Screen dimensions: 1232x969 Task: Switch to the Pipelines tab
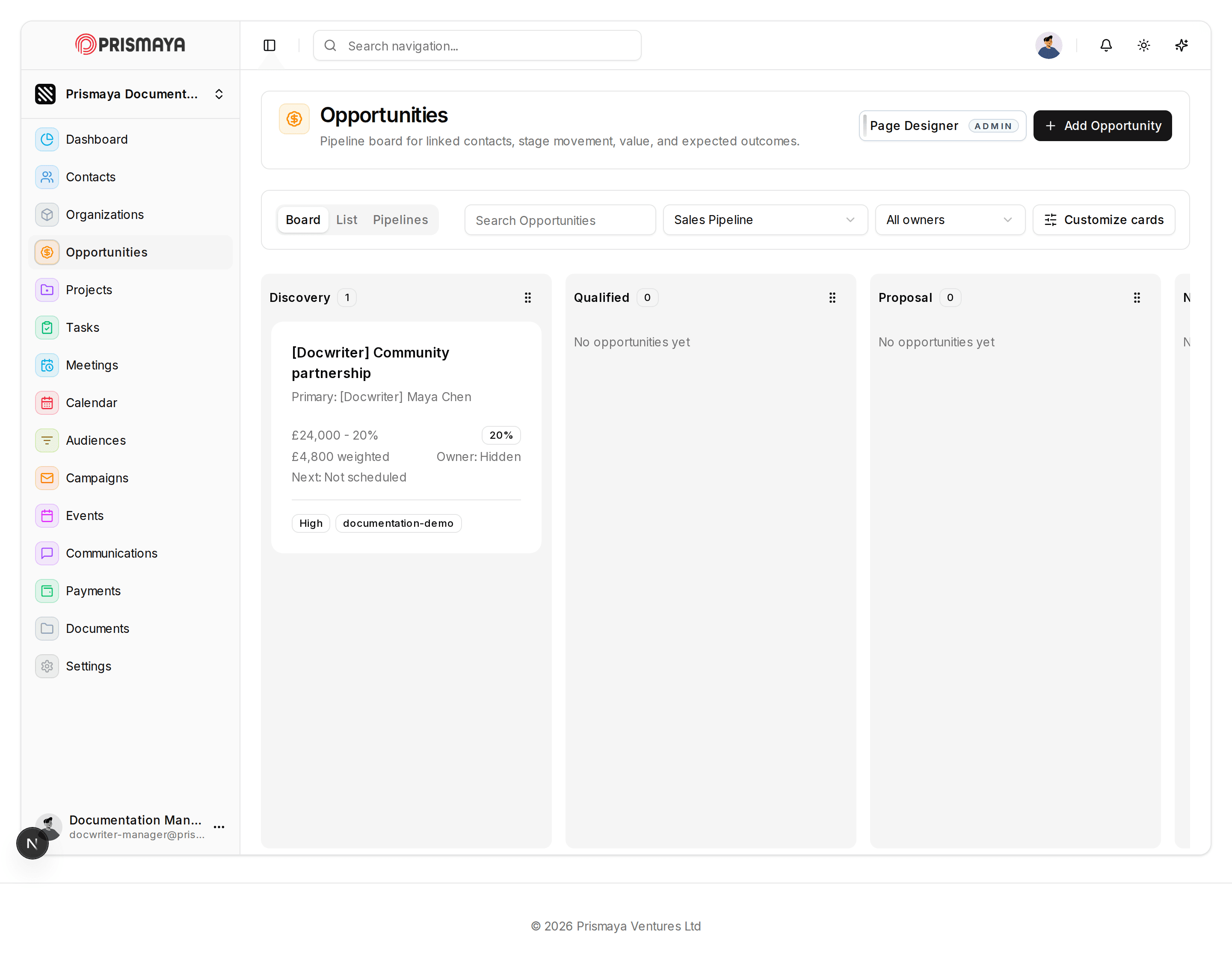[x=400, y=220]
